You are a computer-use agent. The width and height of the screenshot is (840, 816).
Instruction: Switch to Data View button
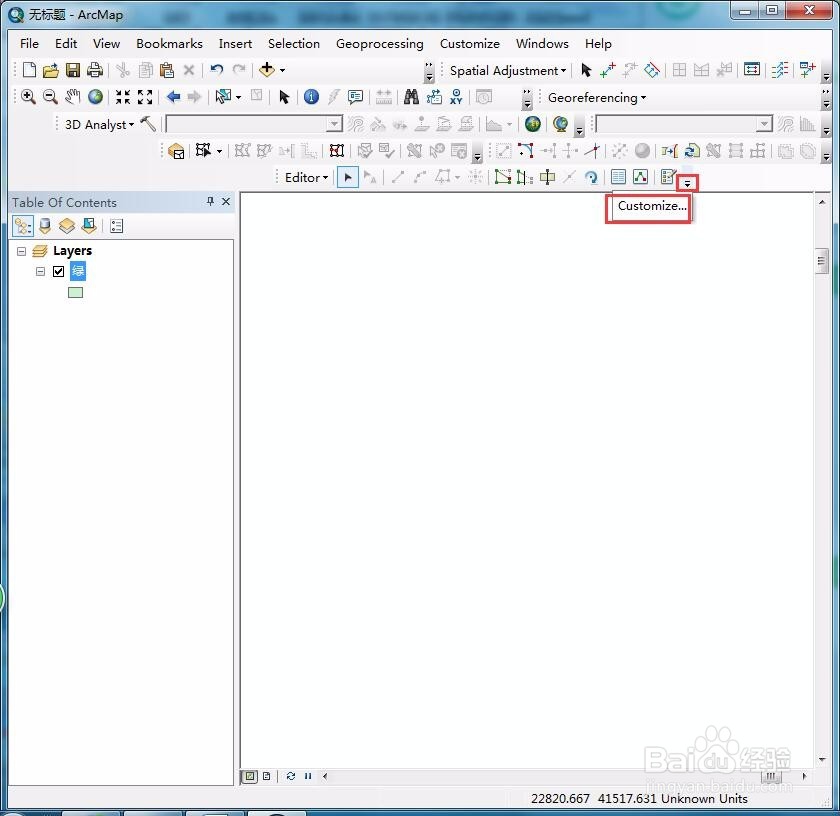250,776
